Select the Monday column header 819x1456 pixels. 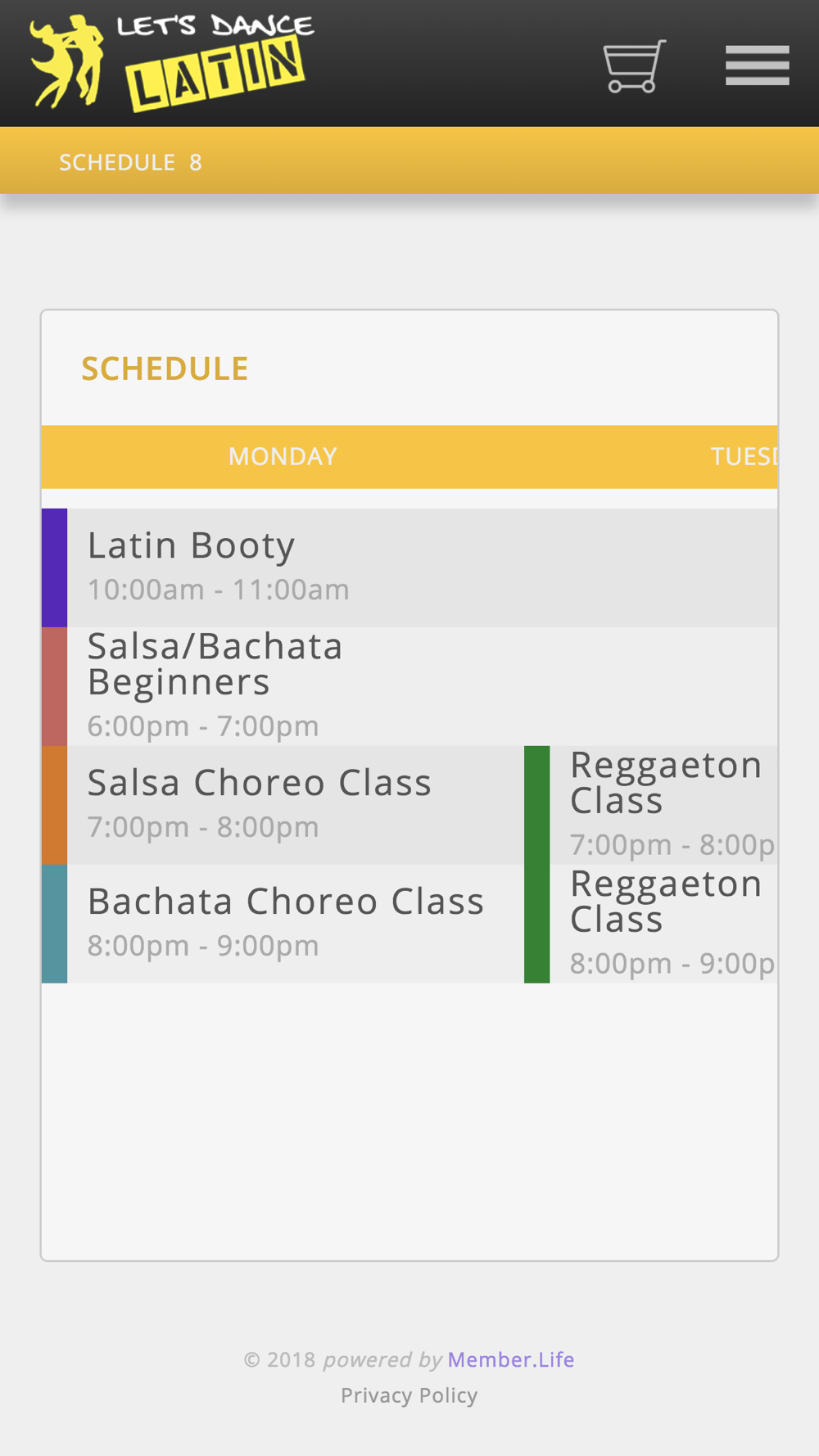click(x=283, y=456)
